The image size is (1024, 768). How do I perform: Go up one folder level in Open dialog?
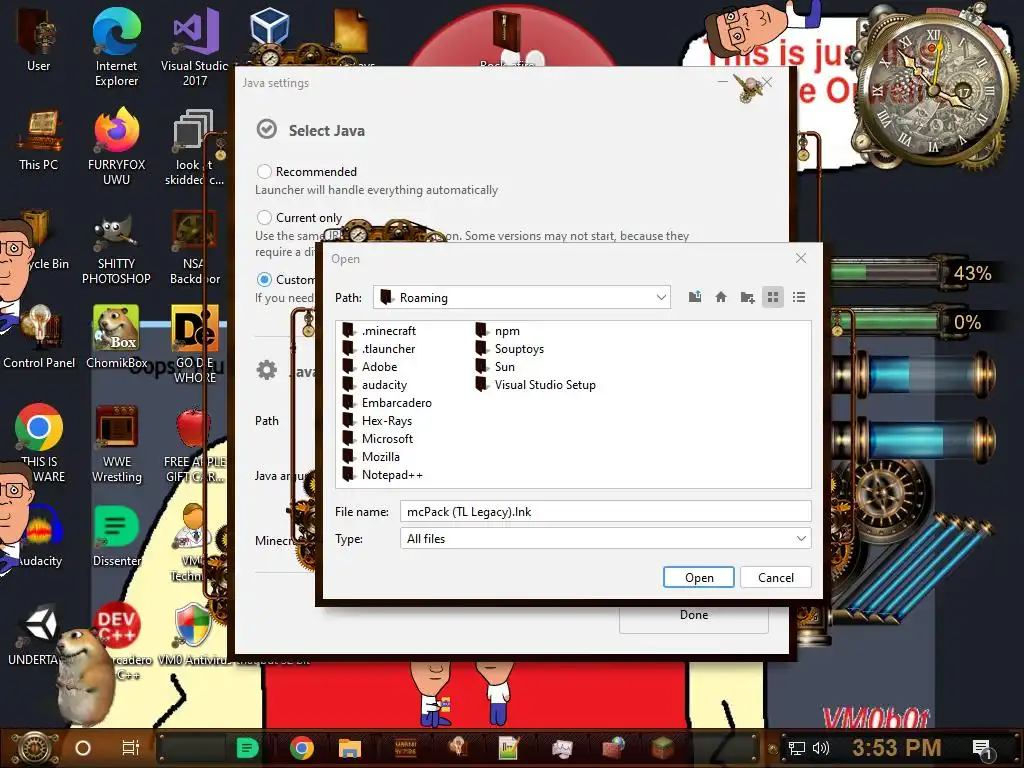[695, 297]
